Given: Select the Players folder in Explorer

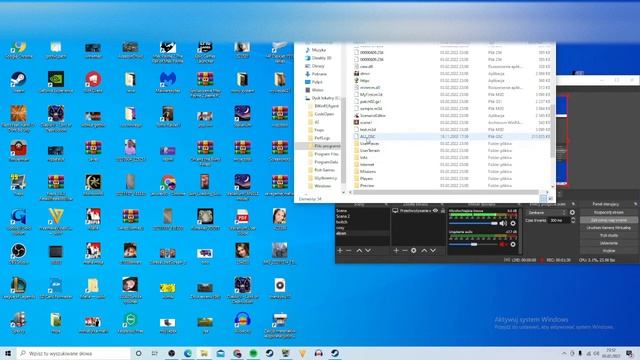Looking at the screenshot, I should (x=366, y=178).
